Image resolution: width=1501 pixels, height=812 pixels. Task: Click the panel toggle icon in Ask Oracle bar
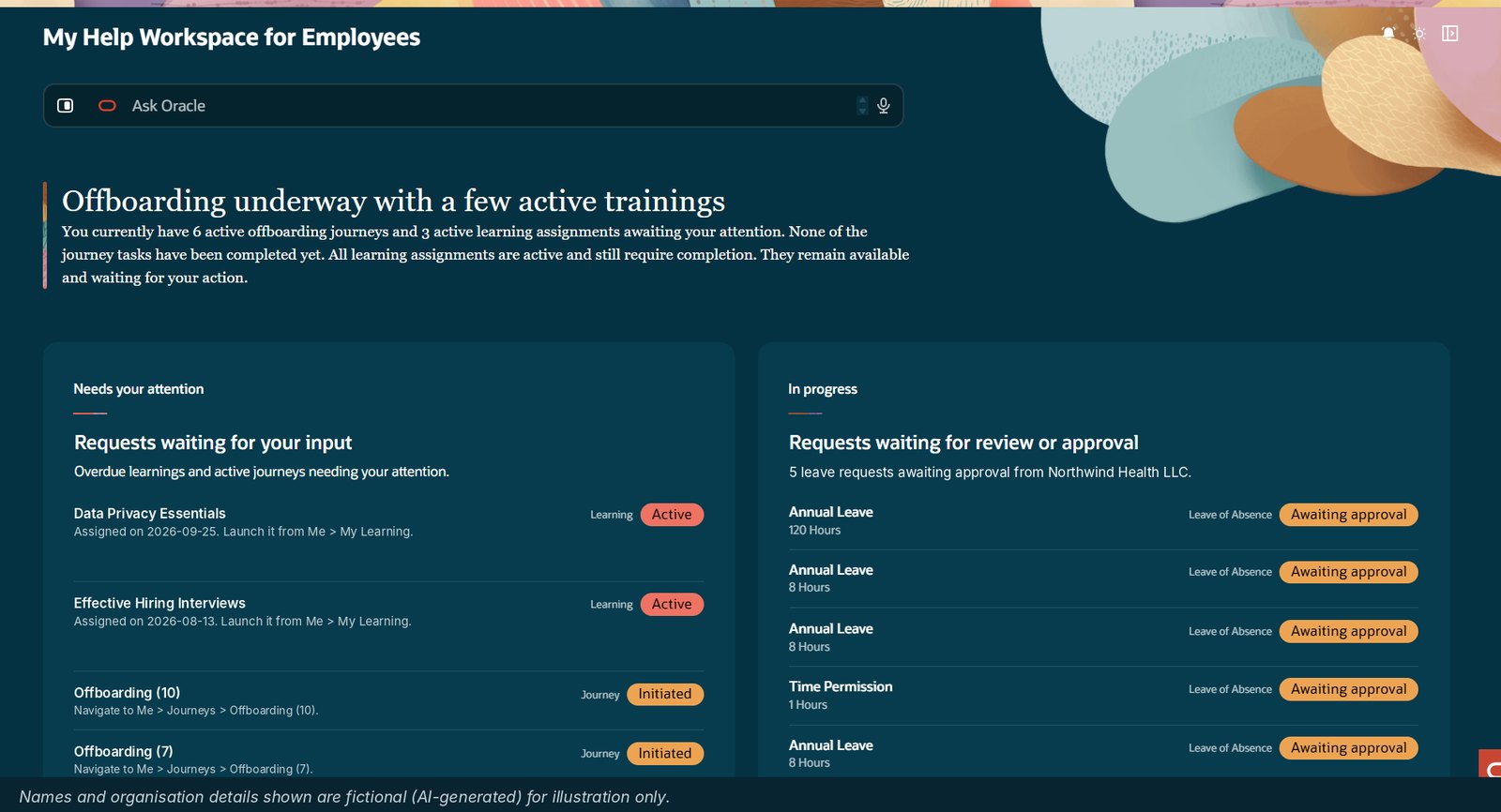click(66, 106)
